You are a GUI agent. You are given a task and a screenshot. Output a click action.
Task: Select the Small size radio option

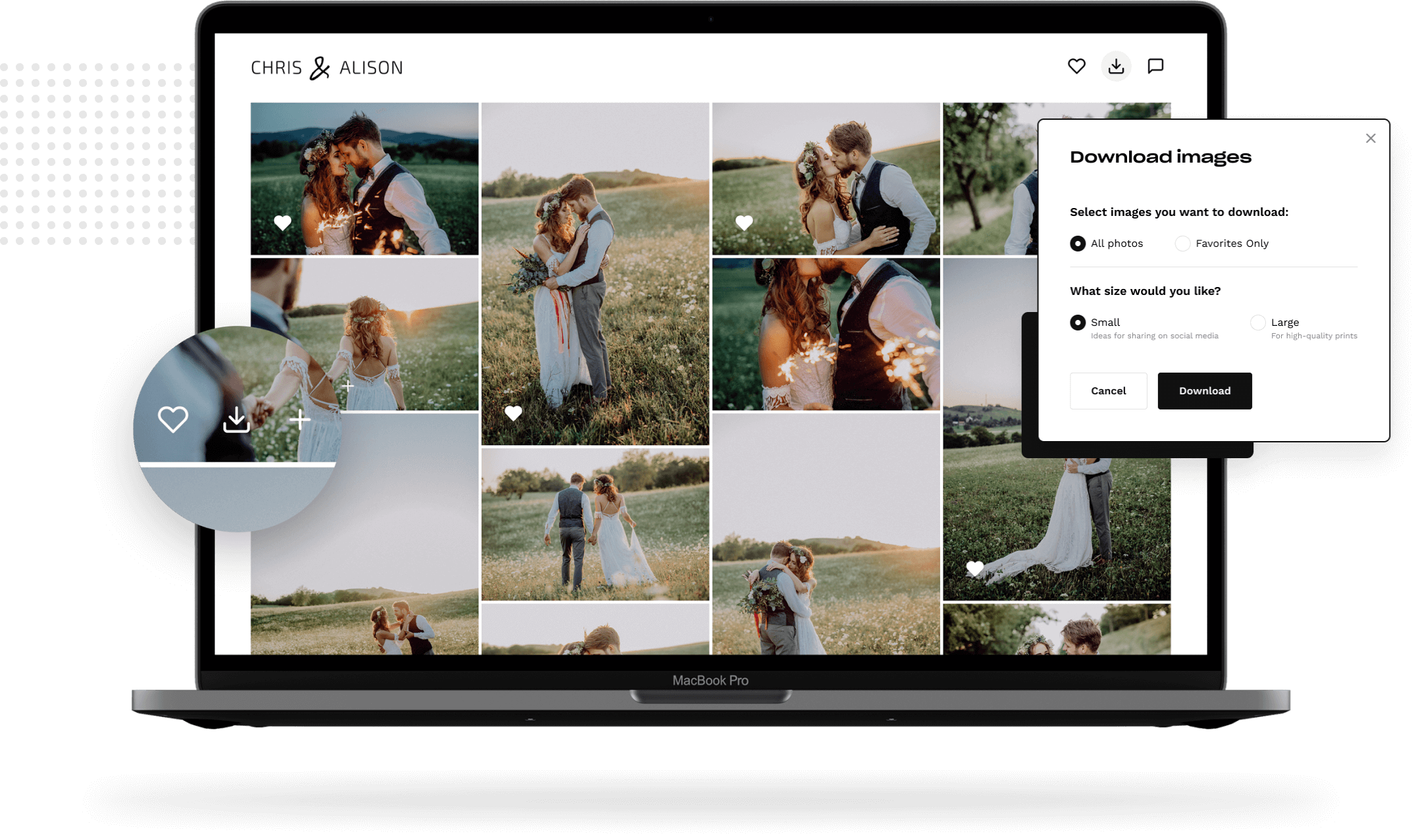point(1078,323)
